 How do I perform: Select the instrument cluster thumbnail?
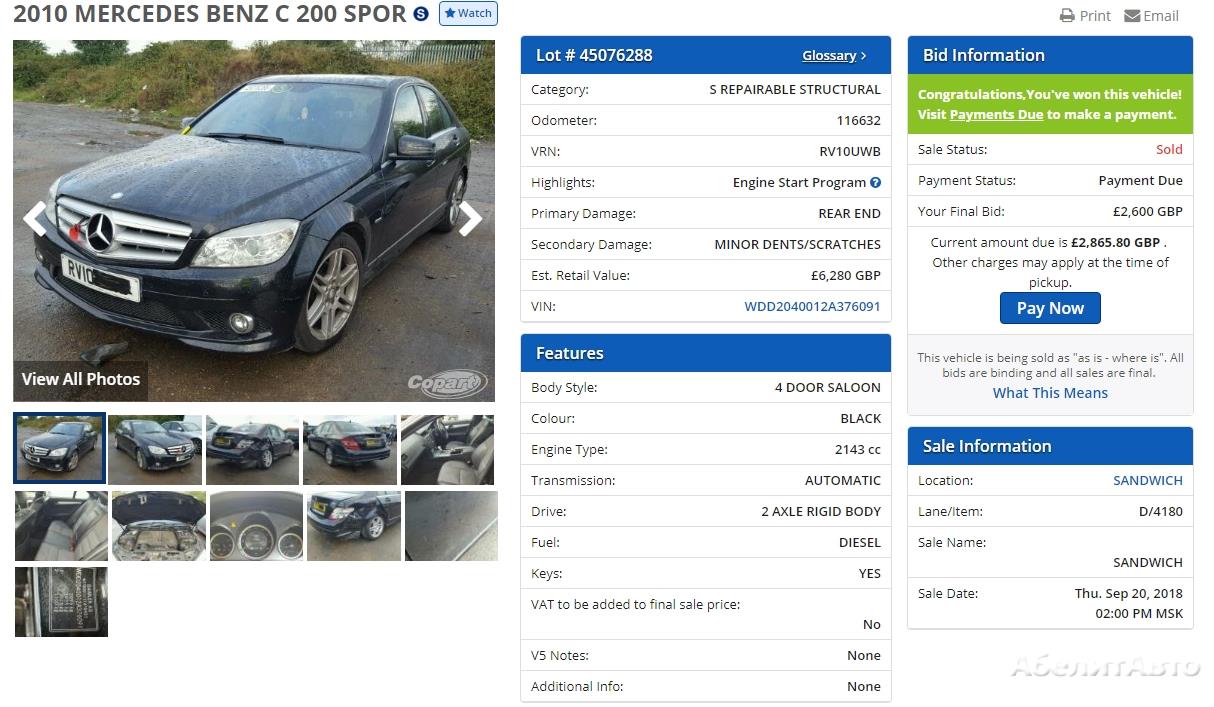pyautogui.click(x=256, y=526)
